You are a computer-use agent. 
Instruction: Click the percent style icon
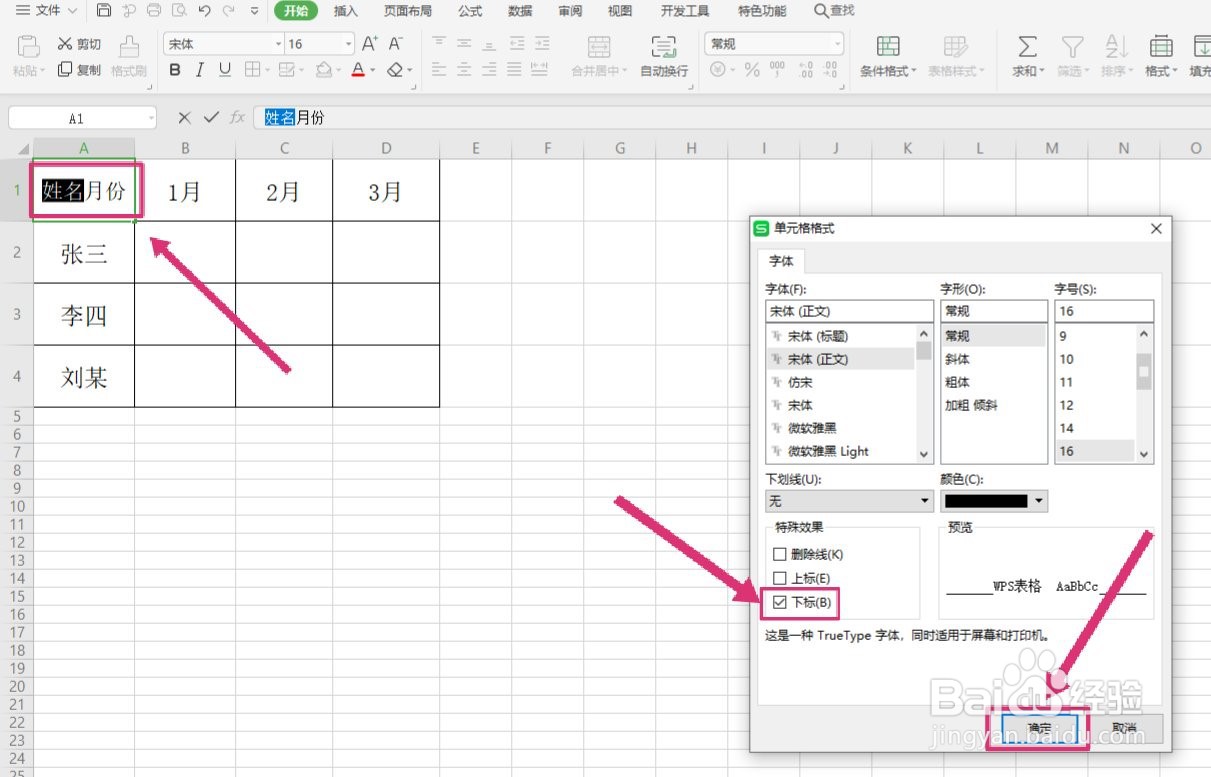[752, 70]
